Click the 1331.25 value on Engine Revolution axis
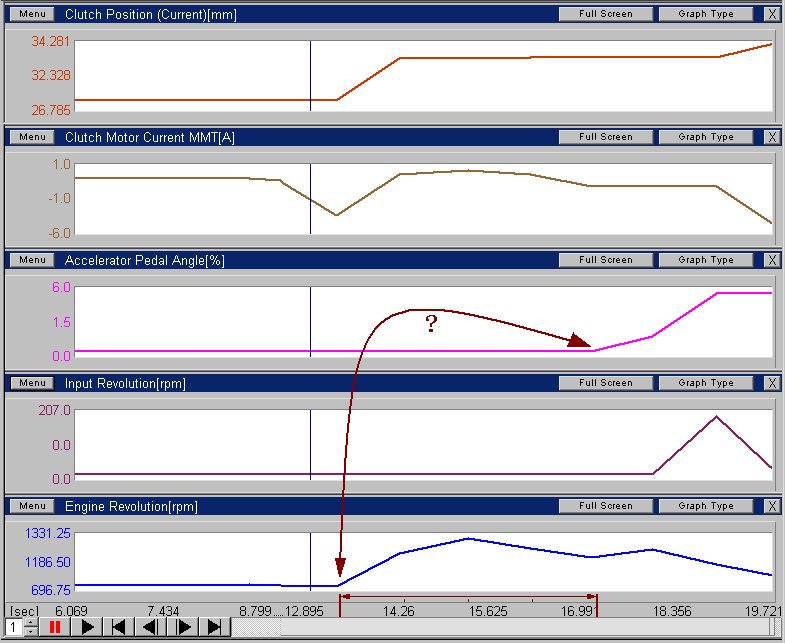785x643 pixels. (48, 533)
